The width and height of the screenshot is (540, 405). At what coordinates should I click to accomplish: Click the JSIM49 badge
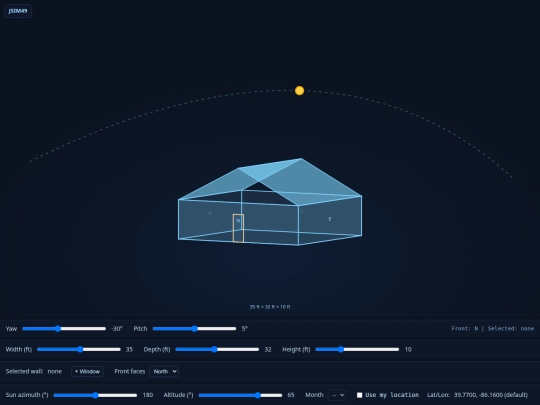click(x=18, y=11)
